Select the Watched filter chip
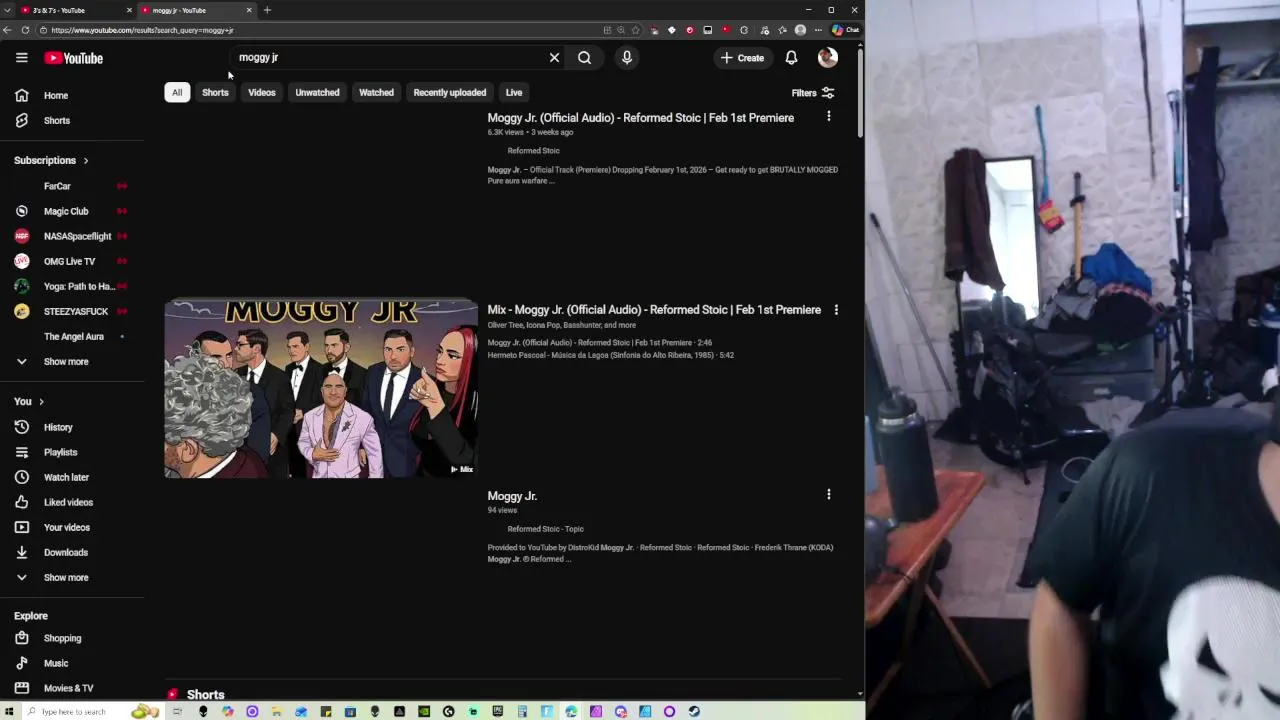 coord(376,93)
